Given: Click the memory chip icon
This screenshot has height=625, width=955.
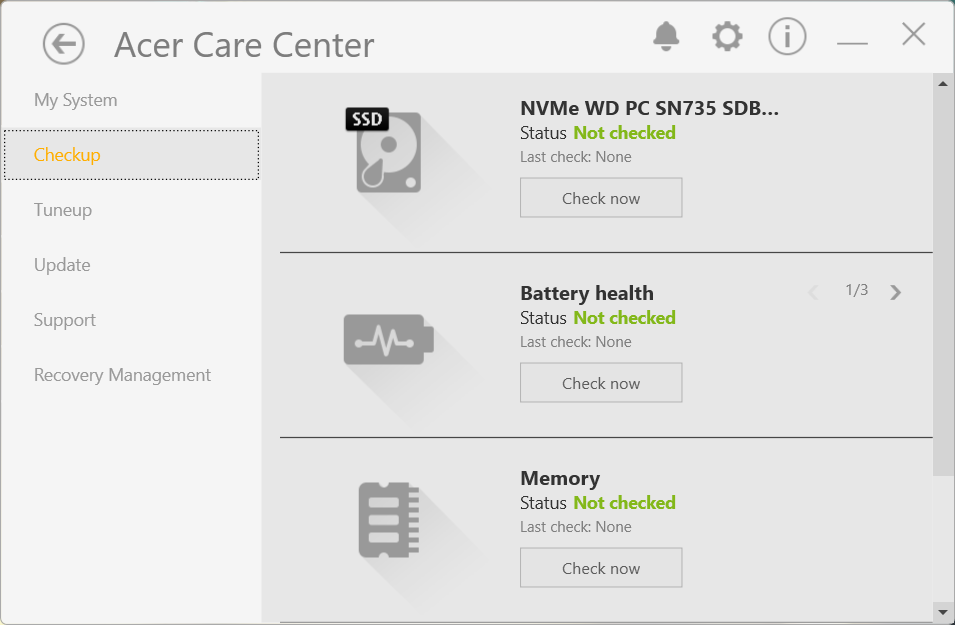Looking at the screenshot, I should (388, 520).
